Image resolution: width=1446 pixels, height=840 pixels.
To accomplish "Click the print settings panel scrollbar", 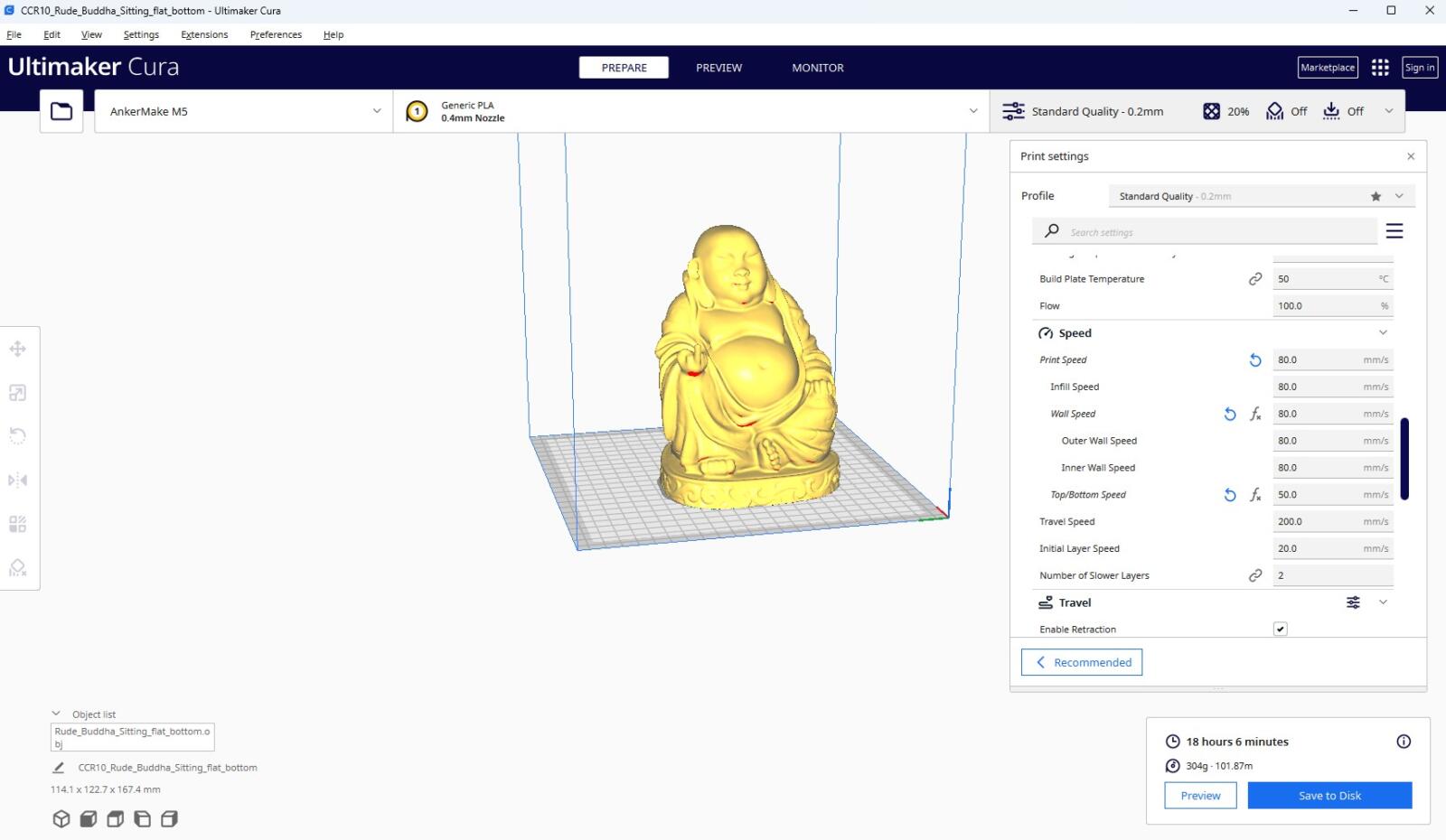I will tap(1404, 458).
